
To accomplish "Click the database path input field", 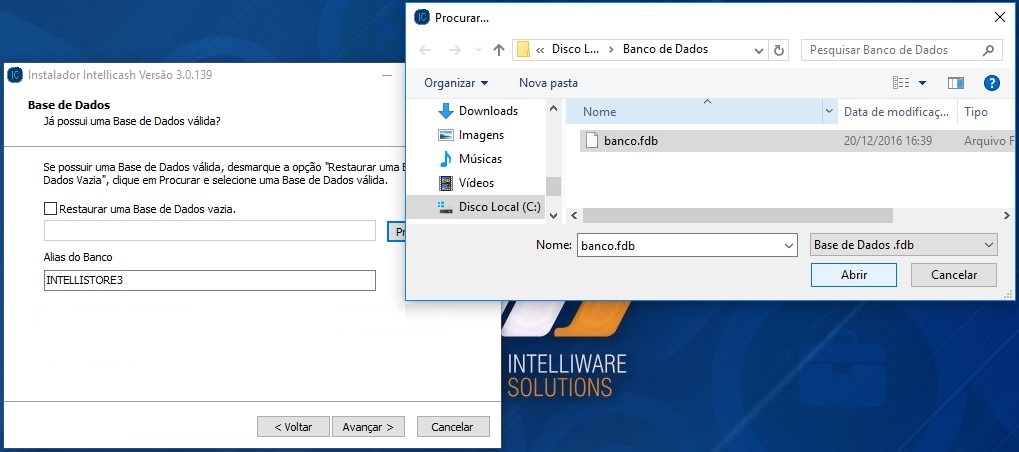I will pyautogui.click(x=210, y=231).
